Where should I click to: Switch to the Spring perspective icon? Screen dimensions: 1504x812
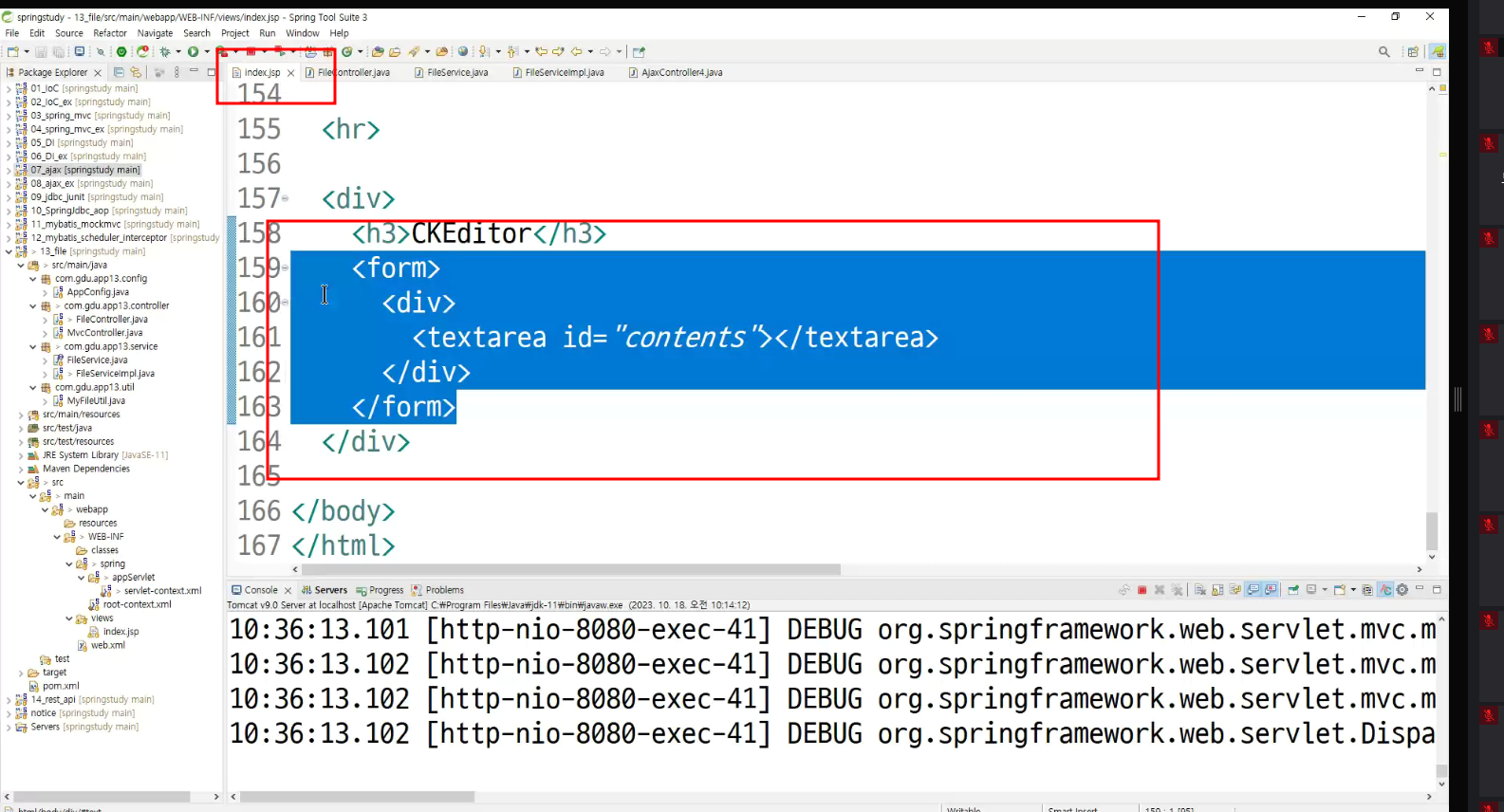click(x=1438, y=51)
